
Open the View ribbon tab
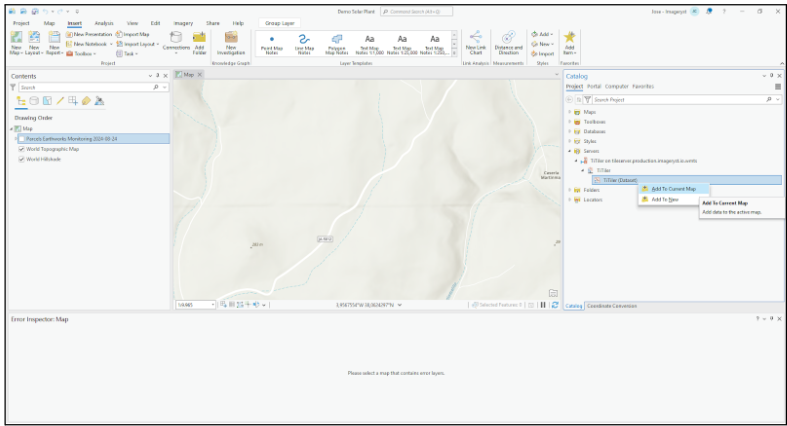(x=132, y=23)
